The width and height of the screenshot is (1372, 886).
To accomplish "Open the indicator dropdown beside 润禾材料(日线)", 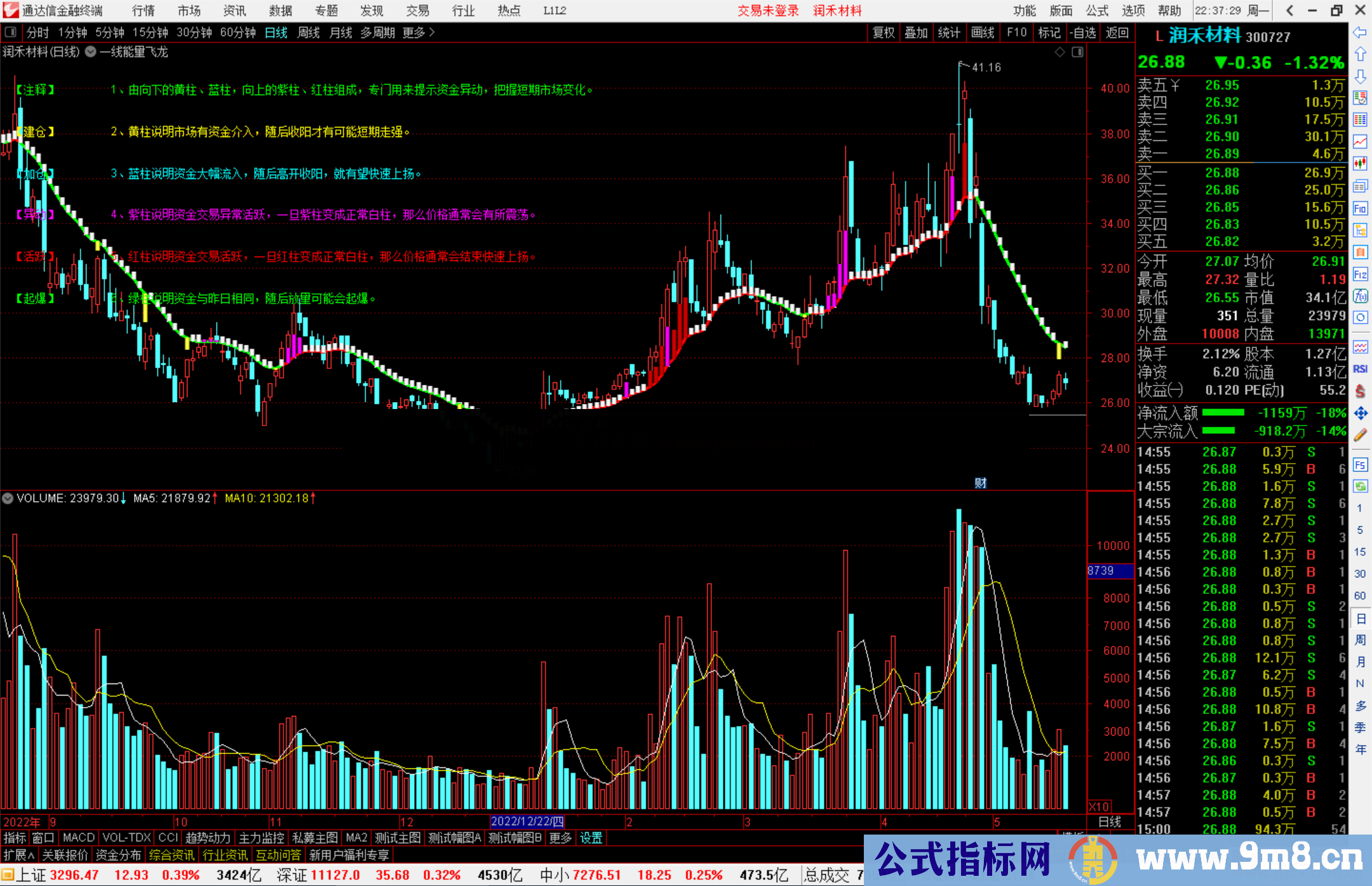I will (x=91, y=52).
